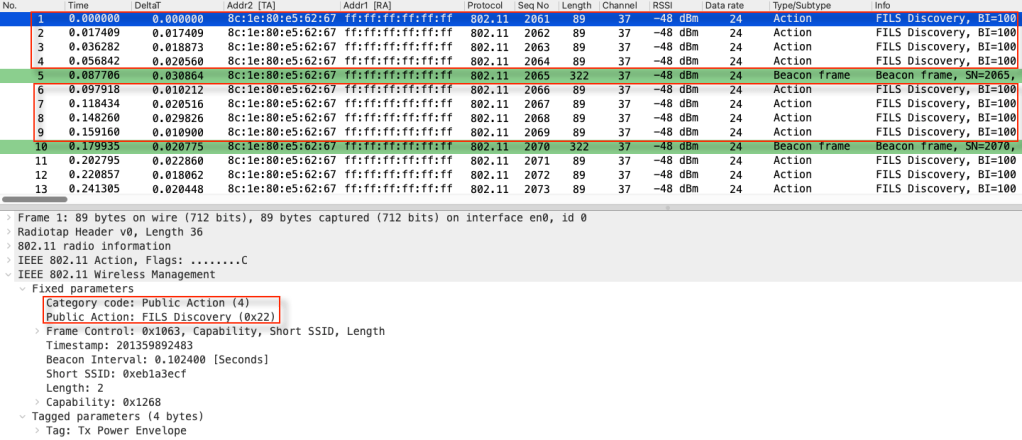This screenshot has width=1022, height=440.
Task: Sort packets by the Time column header
Action: [x=79, y=6]
